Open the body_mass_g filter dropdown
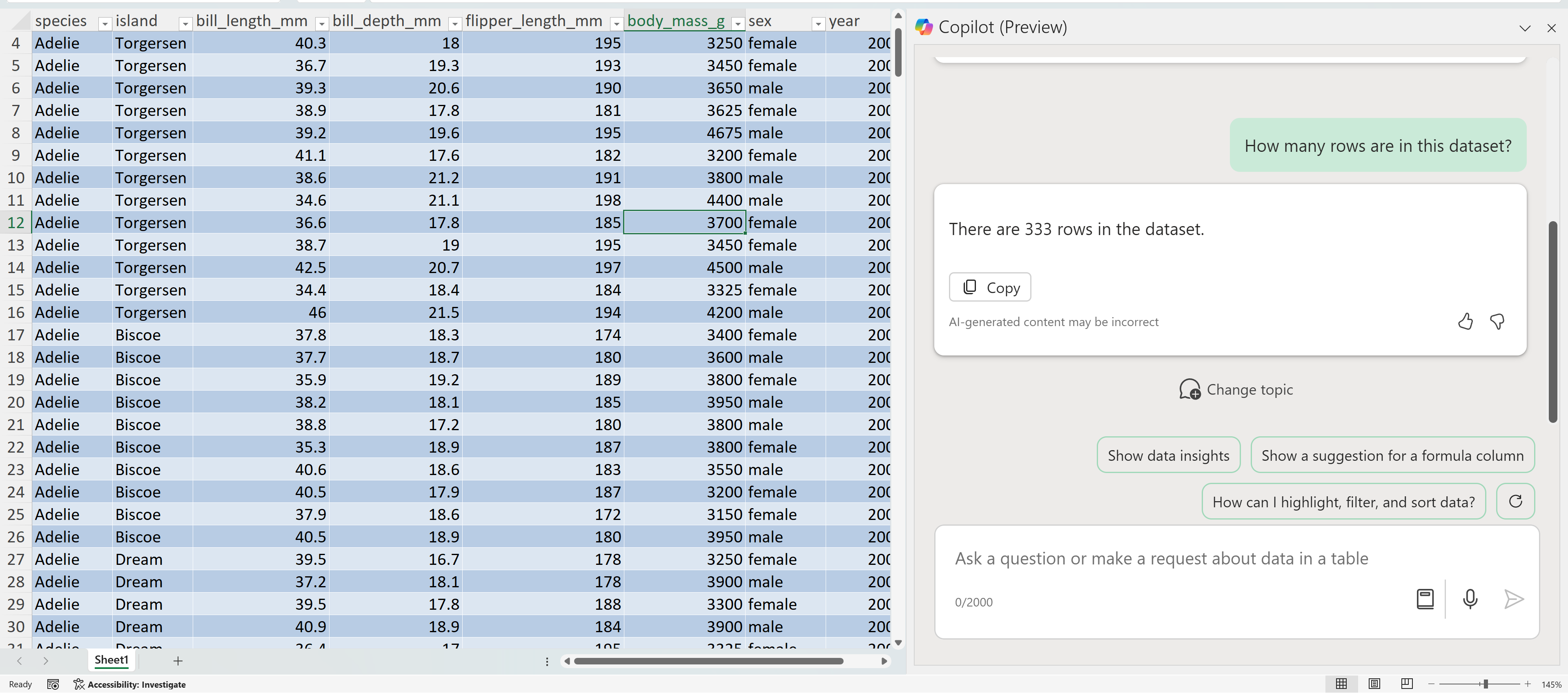Image resolution: width=1568 pixels, height=693 pixels. point(738,24)
